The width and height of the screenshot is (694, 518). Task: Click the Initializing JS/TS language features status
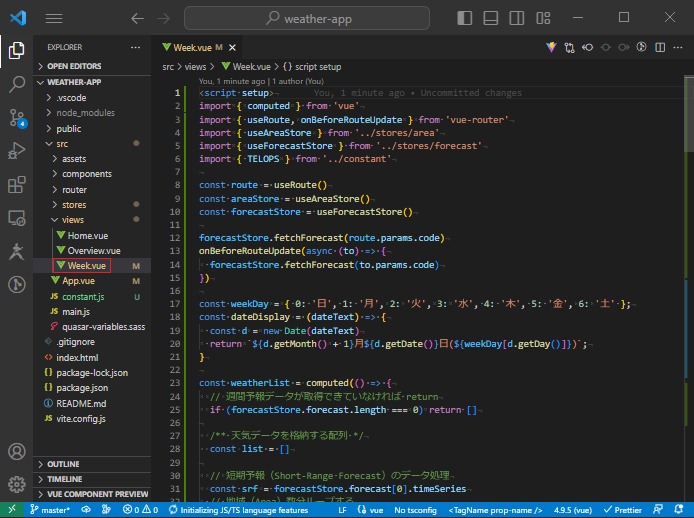(239, 510)
